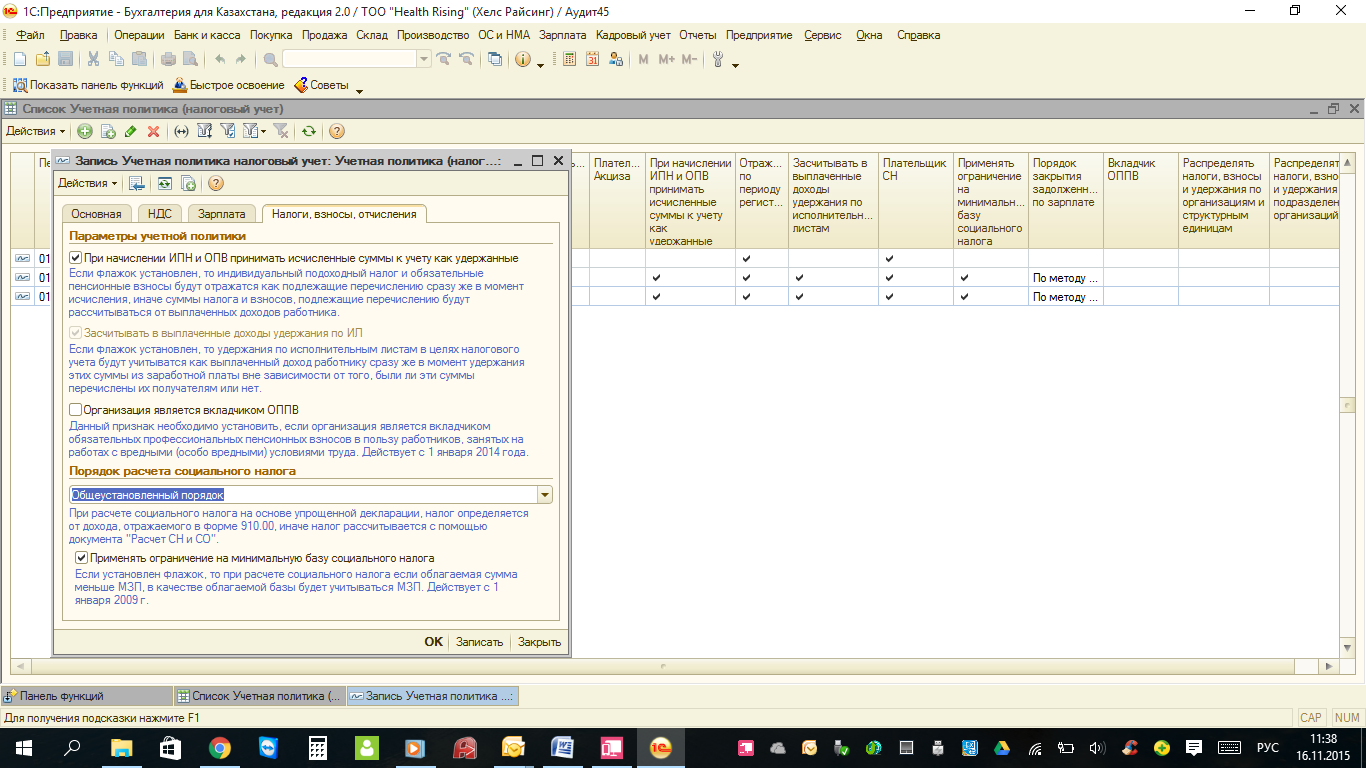Viewport: 1366px width, 768px height.
Task: Click Записать button
Action: [479, 642]
